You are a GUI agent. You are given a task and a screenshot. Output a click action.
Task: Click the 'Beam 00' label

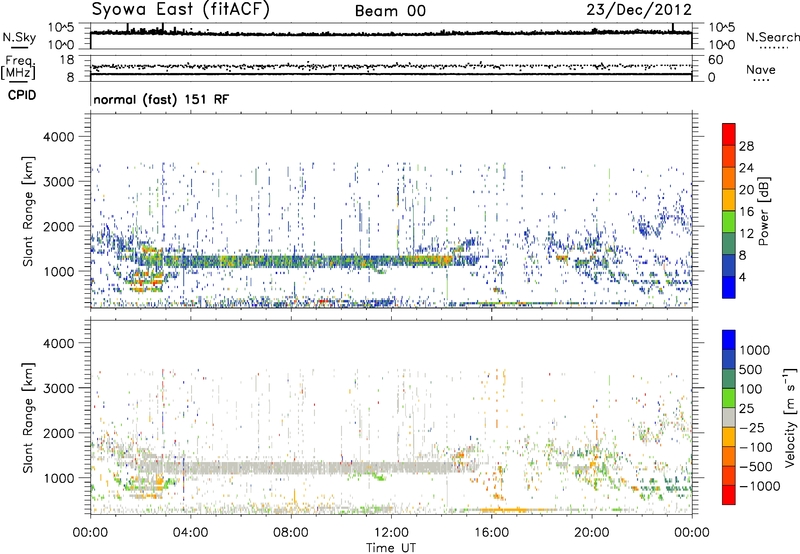390,11
